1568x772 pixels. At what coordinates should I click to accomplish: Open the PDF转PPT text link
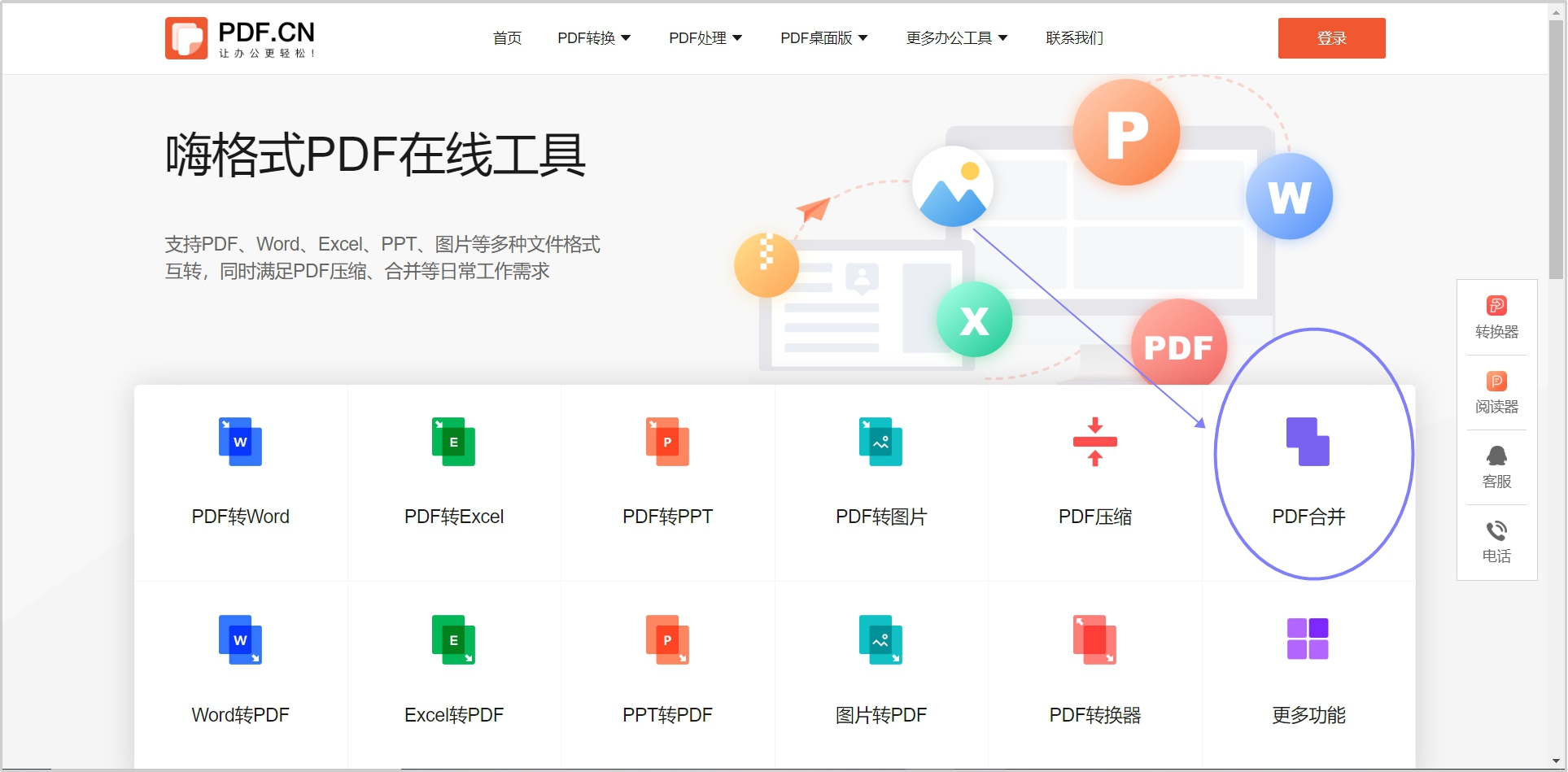click(667, 517)
